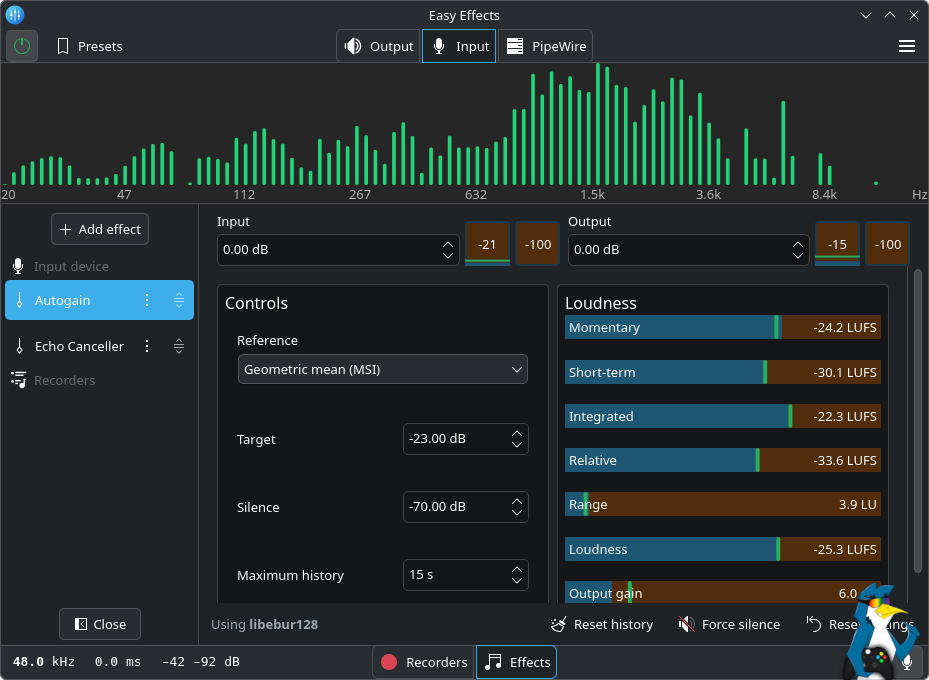Switch to the PipeWire tab
Viewport: 929px width, 680px height.
pyautogui.click(x=545, y=46)
